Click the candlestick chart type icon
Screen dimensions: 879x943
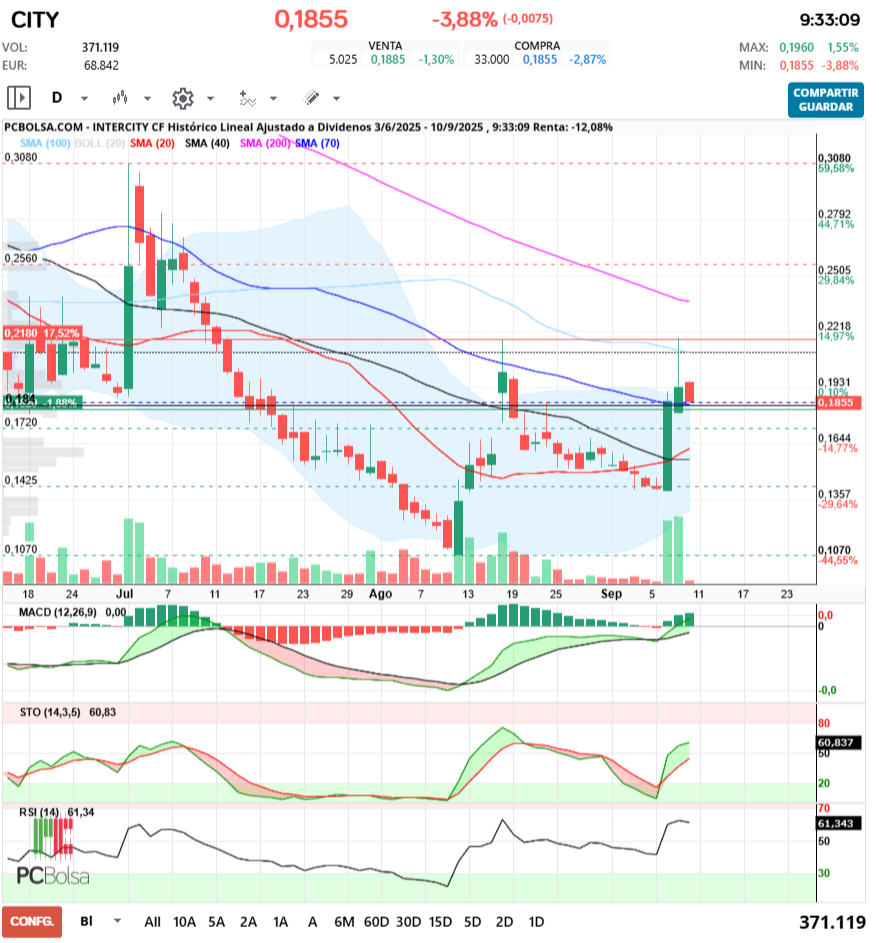pos(120,97)
